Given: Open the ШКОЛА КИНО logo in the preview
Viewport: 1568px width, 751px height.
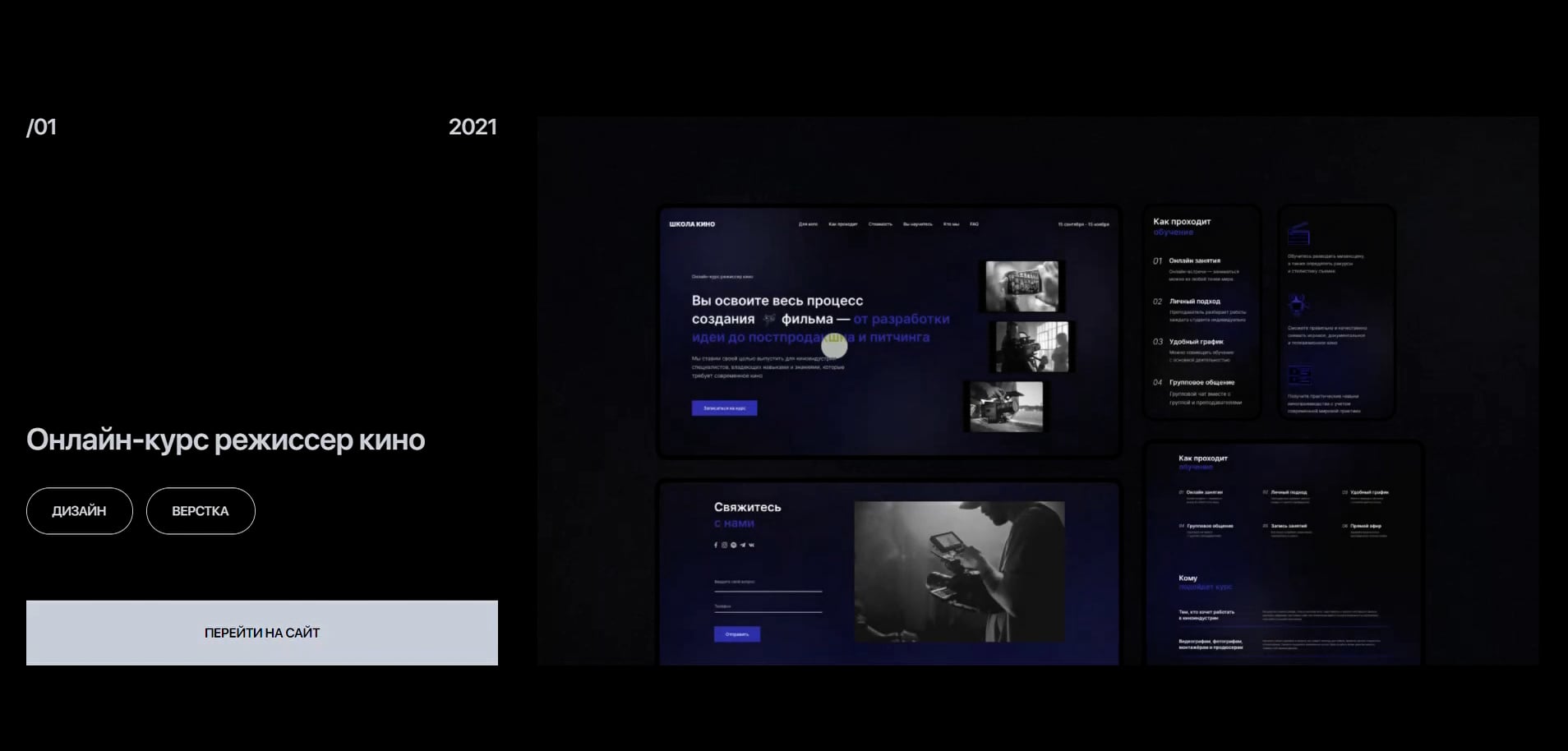Looking at the screenshot, I should [x=692, y=224].
